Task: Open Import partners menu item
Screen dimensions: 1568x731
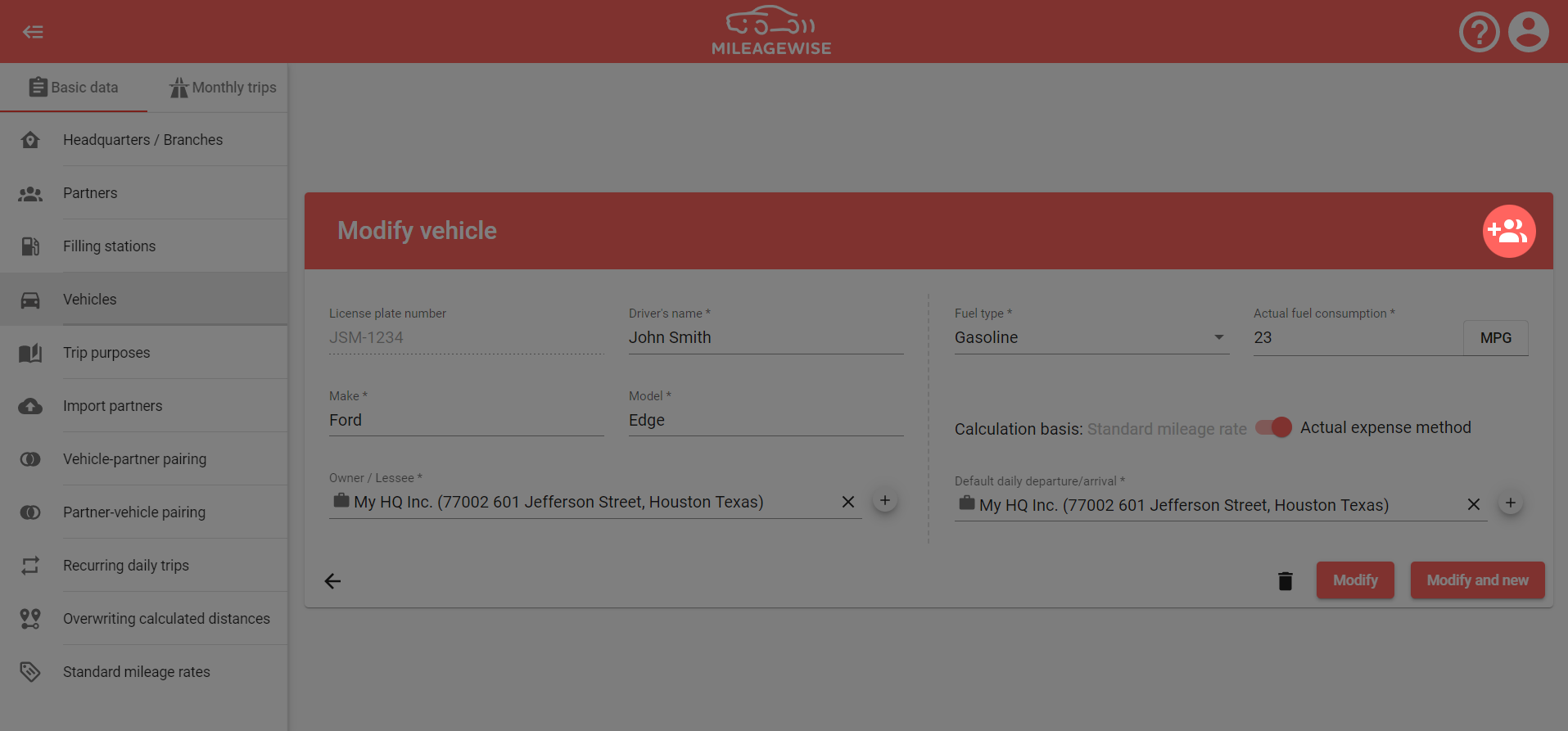Action: tap(143, 406)
